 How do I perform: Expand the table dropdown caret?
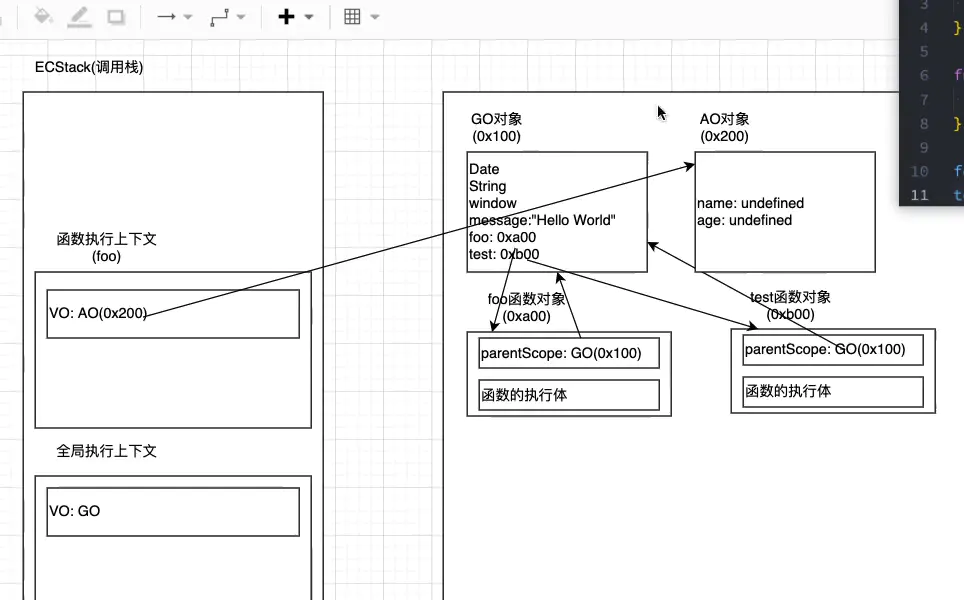(374, 17)
